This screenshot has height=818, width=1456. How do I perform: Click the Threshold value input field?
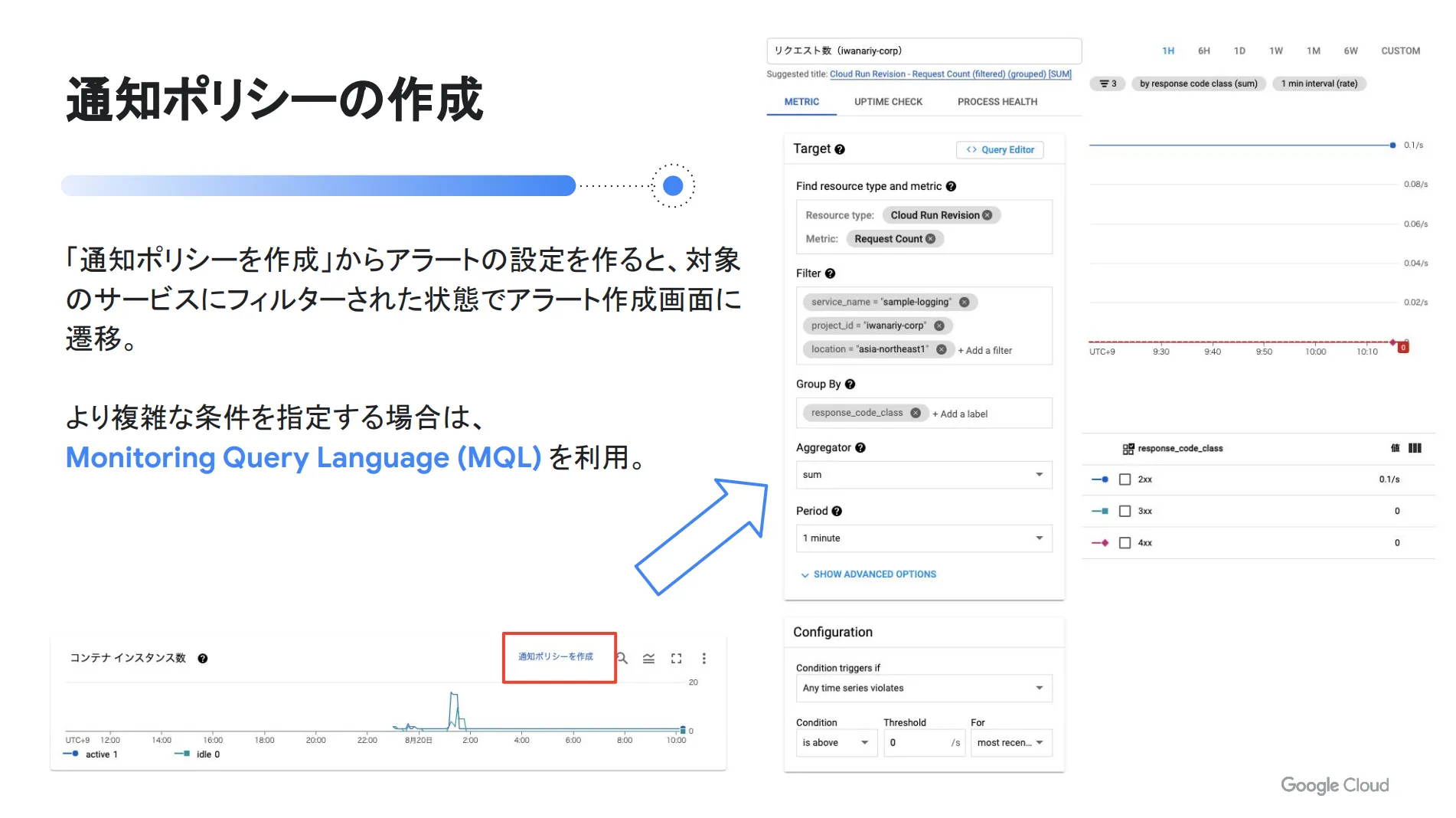pos(924,743)
